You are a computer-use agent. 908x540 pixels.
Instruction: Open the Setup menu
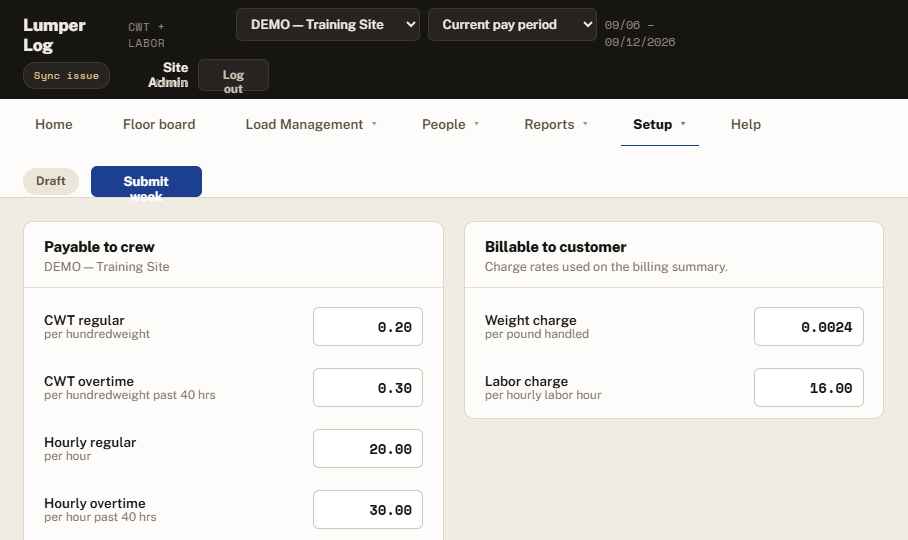click(x=660, y=124)
